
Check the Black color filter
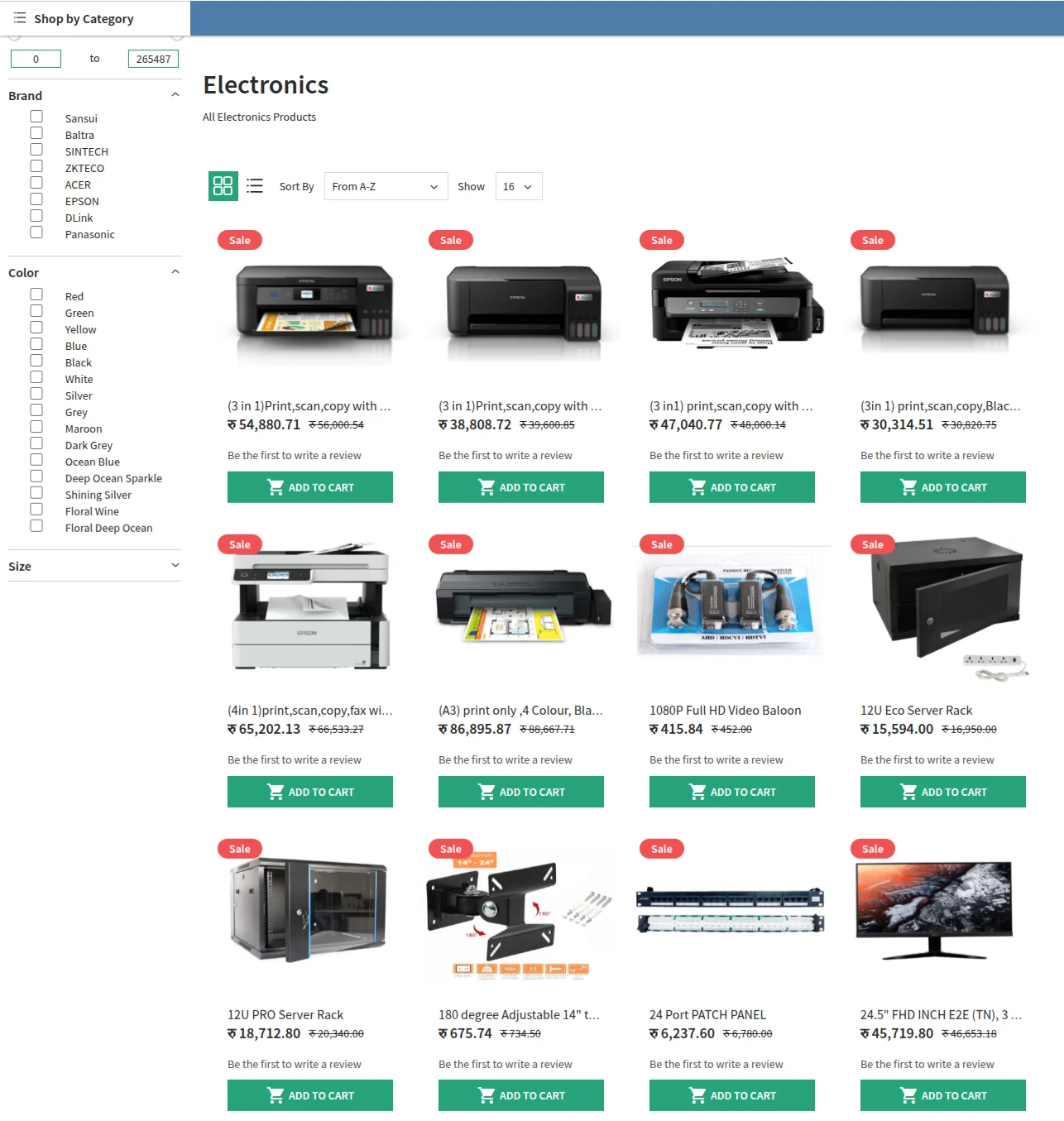coord(36,360)
